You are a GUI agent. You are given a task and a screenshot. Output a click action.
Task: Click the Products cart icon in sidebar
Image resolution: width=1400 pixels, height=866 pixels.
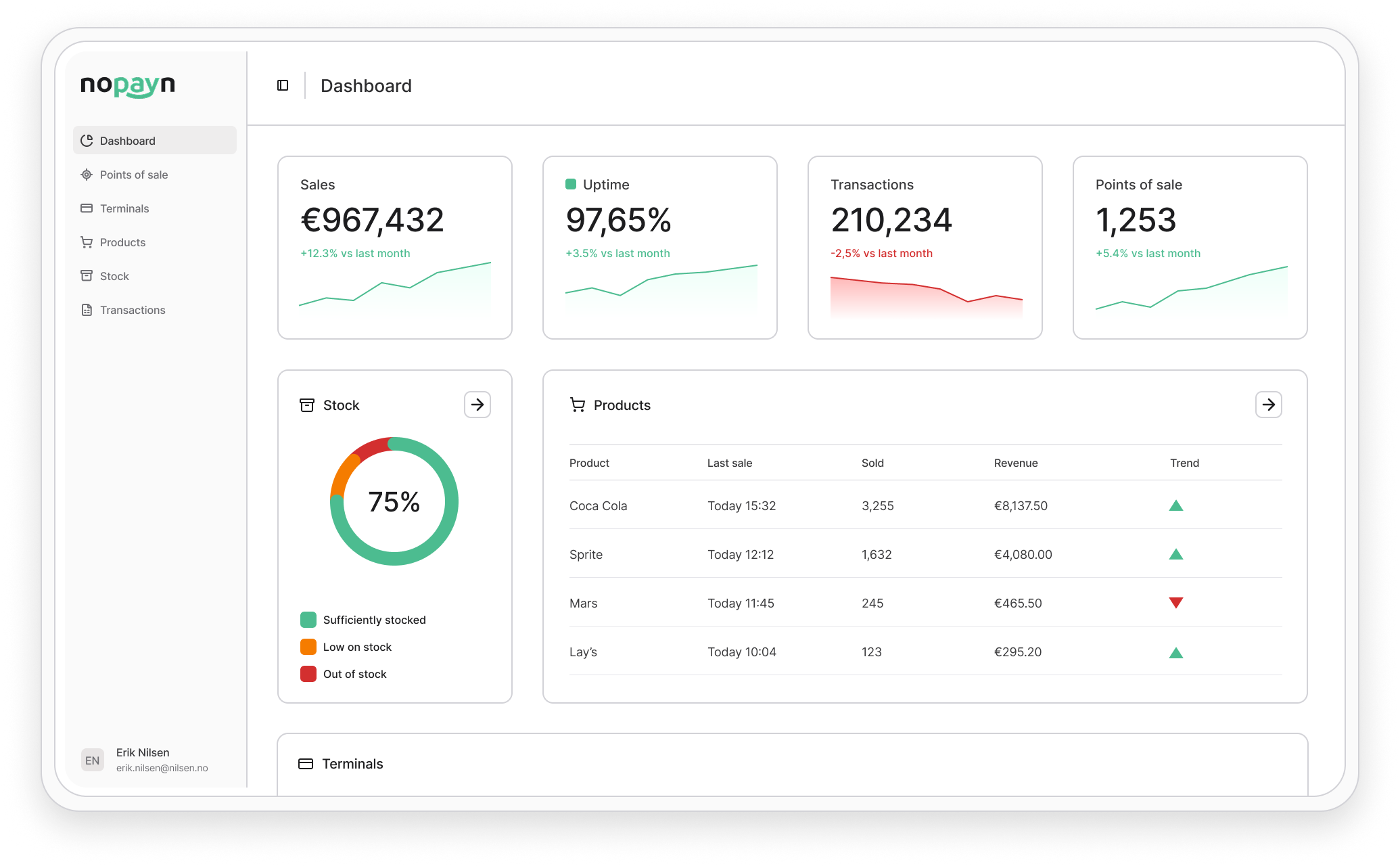[x=87, y=242]
